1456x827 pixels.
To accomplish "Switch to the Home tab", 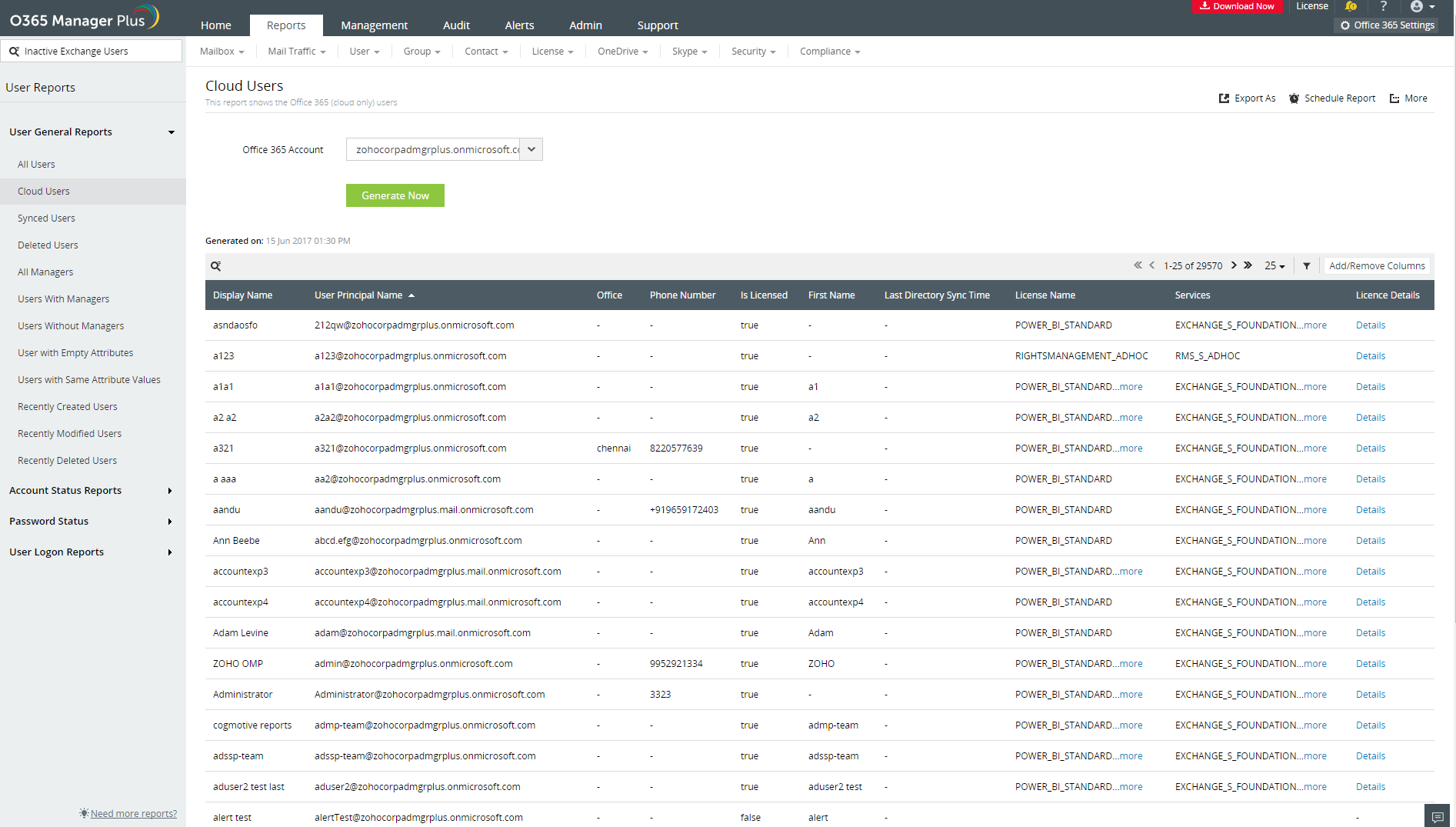I will pyautogui.click(x=216, y=25).
